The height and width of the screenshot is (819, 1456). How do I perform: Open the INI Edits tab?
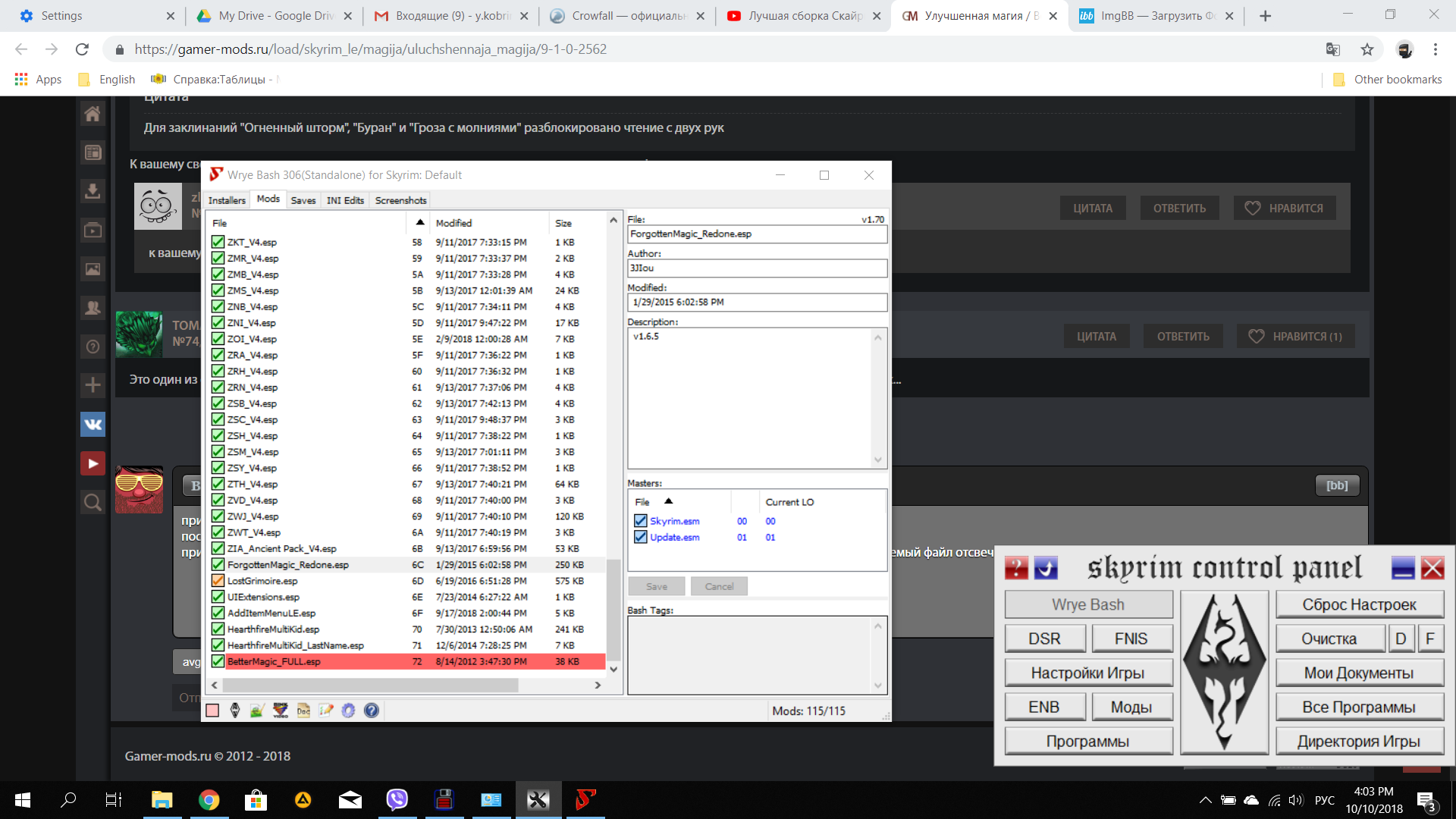point(345,200)
